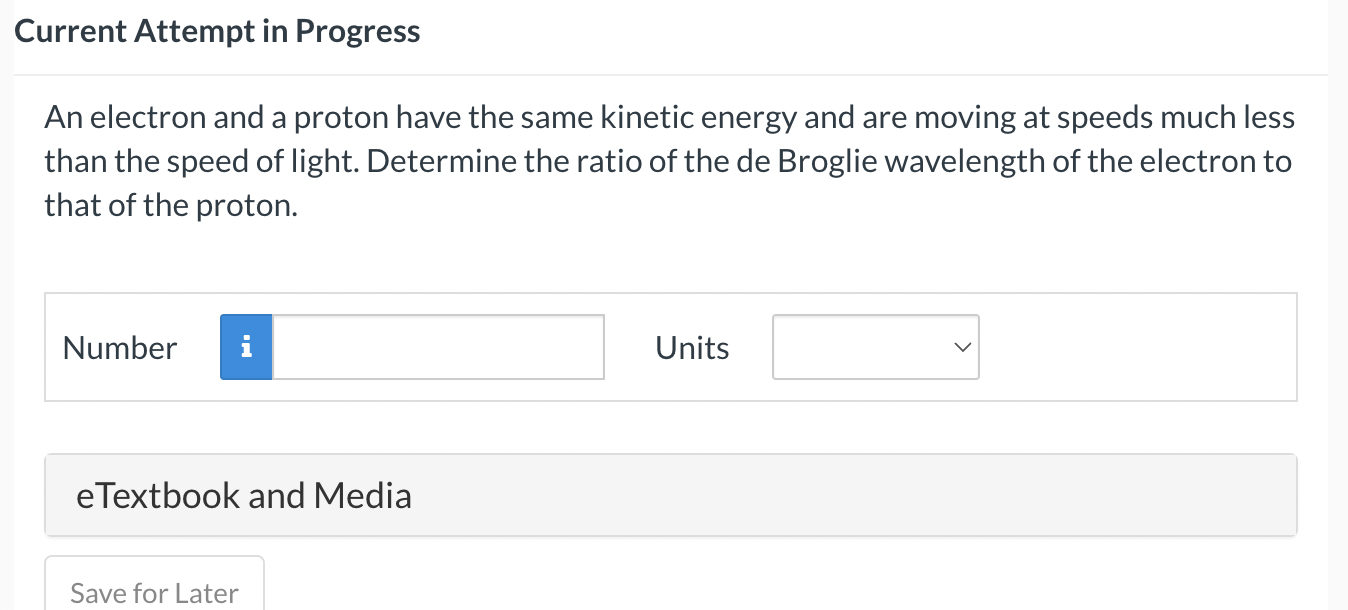Expand the eTextbook and Media section

coord(672,494)
